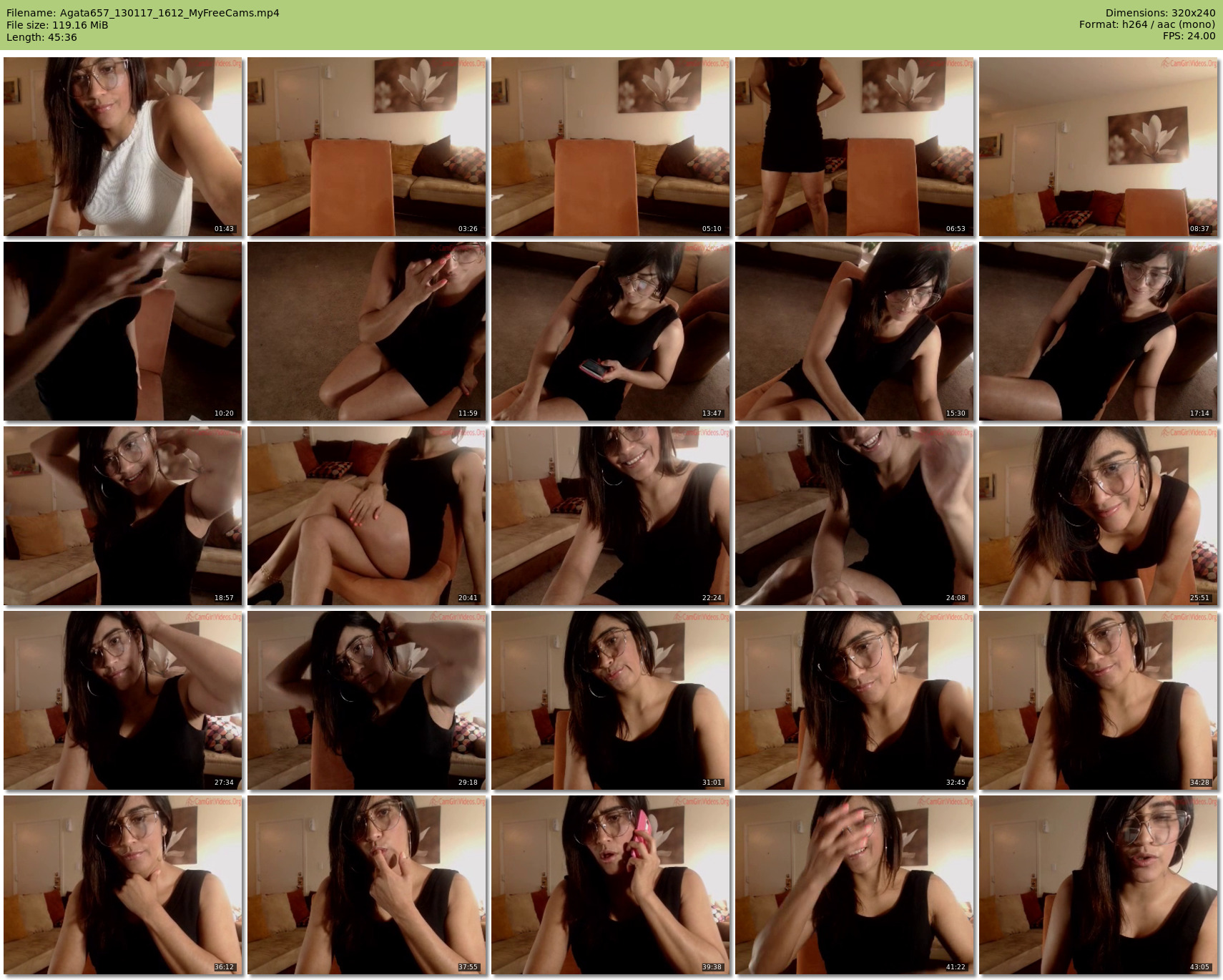
Task: Select the "File size: 119.16 MiB" text
Action: click(x=57, y=25)
